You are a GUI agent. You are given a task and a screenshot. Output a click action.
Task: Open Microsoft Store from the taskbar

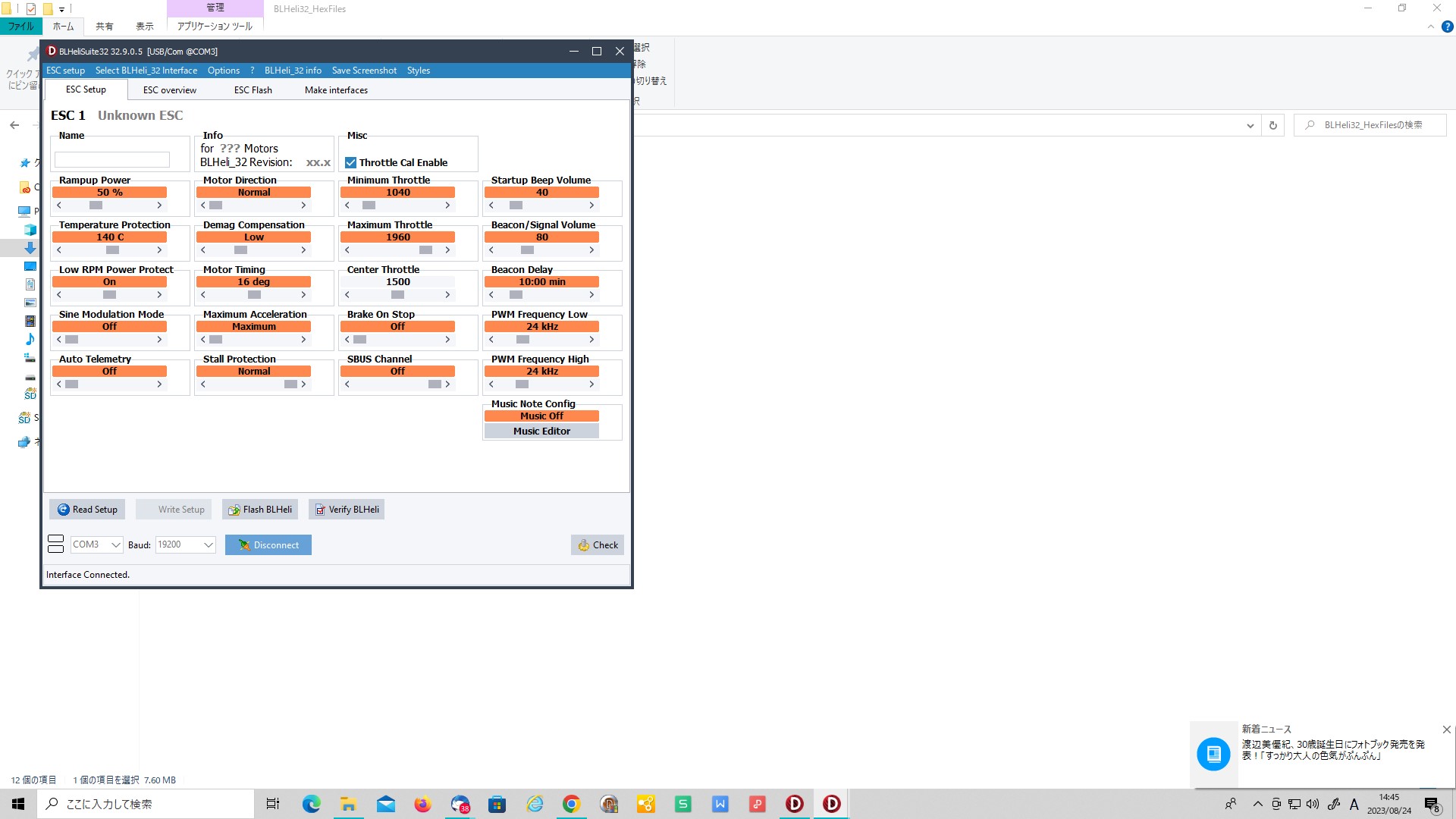tap(497, 804)
